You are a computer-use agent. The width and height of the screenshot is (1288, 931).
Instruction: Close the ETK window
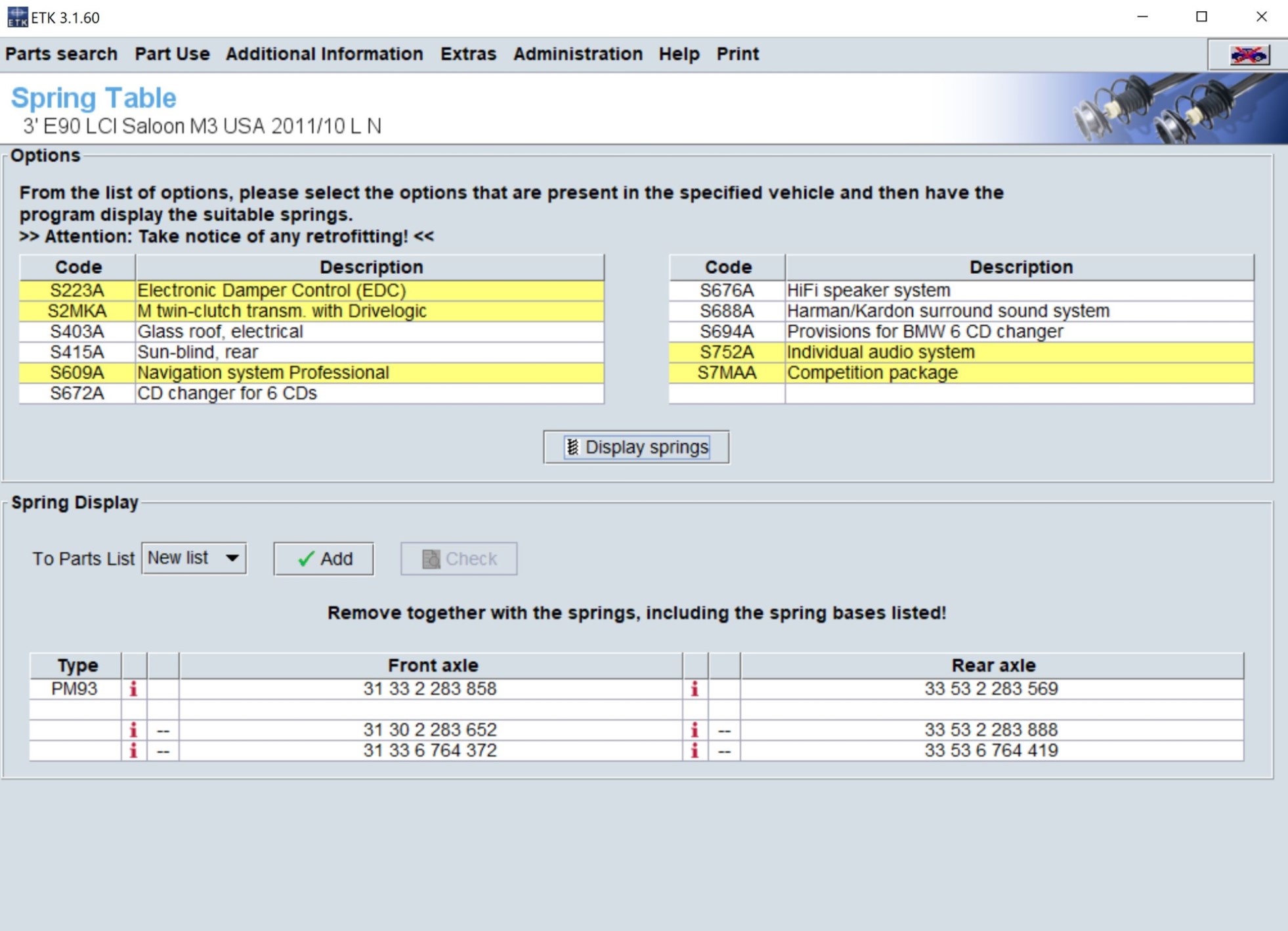1261,17
